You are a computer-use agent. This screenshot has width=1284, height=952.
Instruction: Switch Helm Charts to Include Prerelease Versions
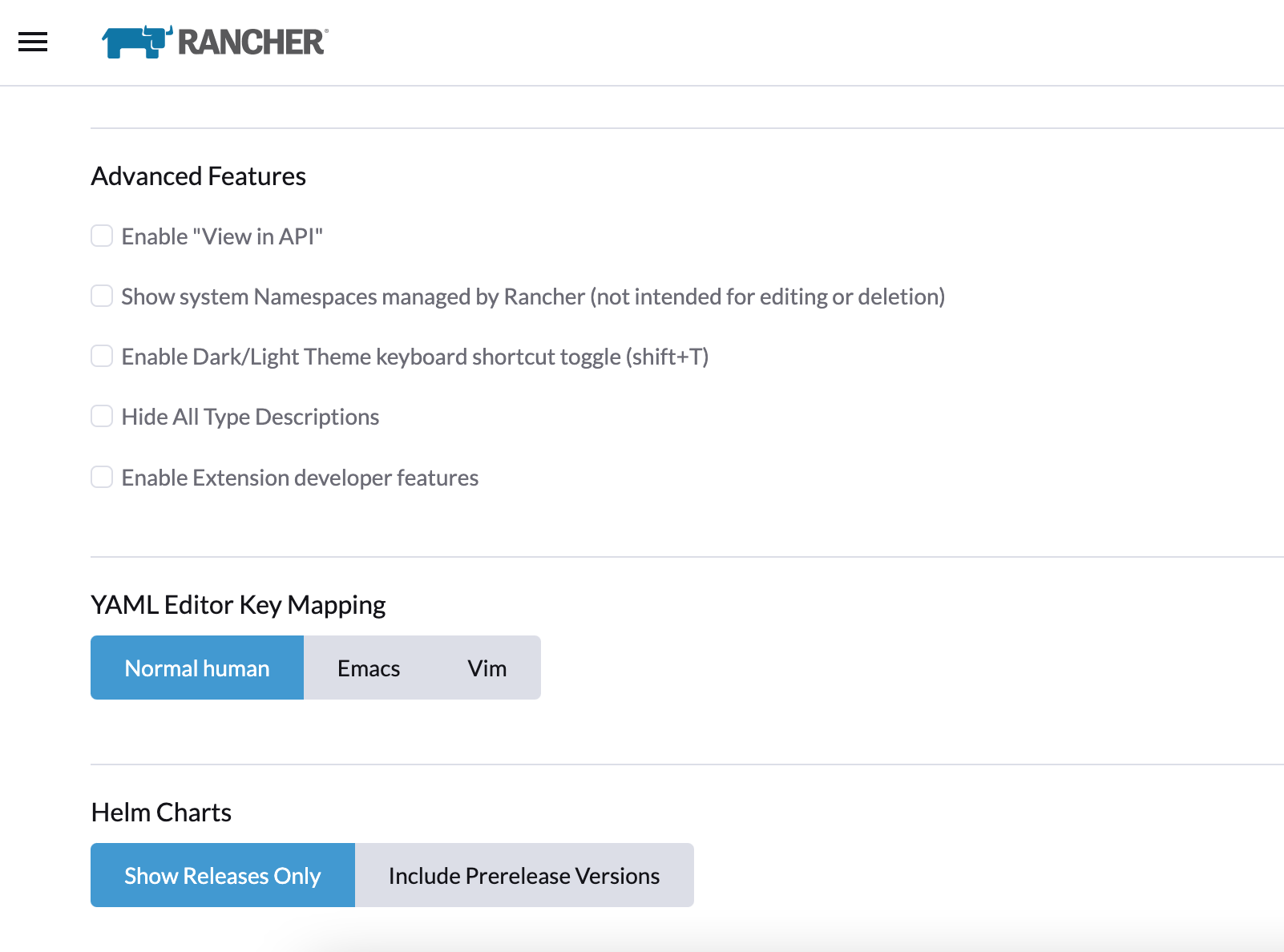(523, 875)
